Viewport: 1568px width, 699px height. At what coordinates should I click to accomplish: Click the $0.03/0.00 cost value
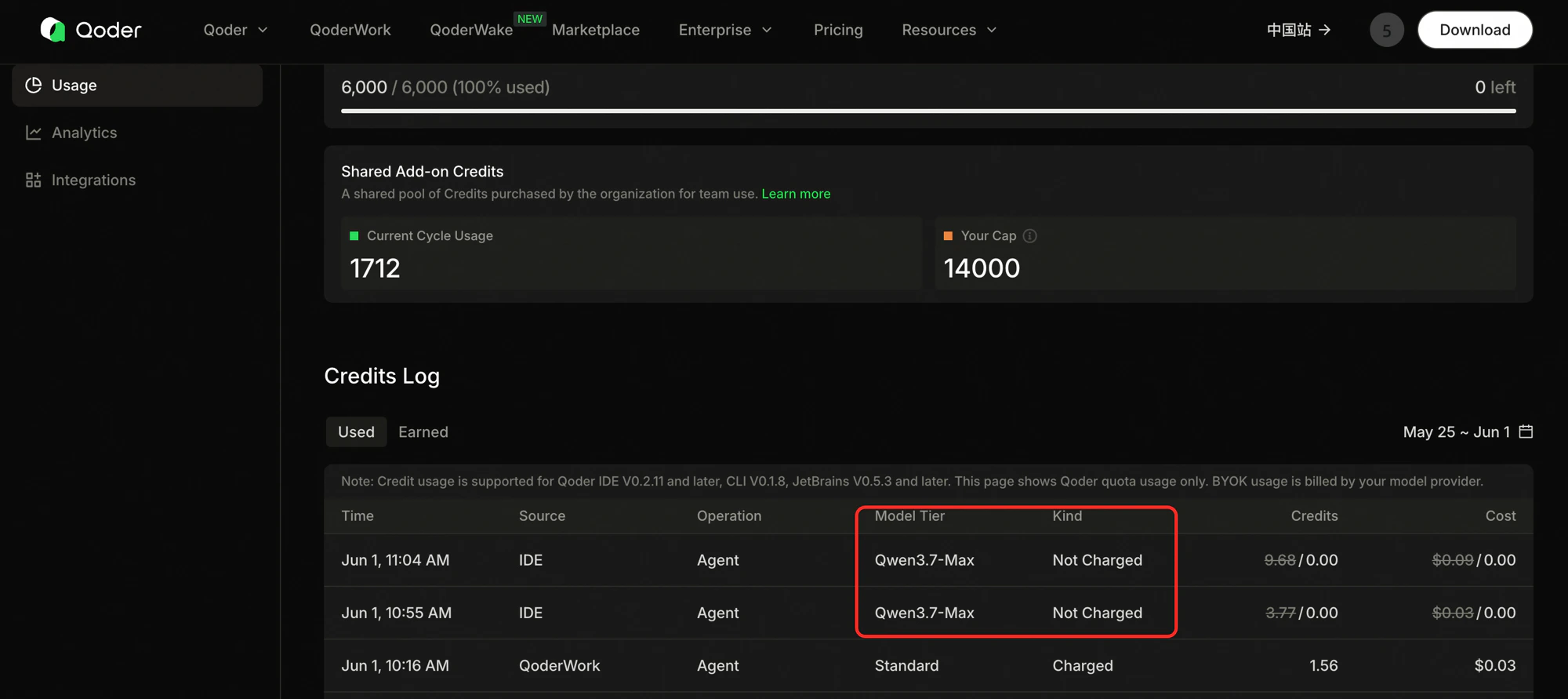pyautogui.click(x=1474, y=613)
